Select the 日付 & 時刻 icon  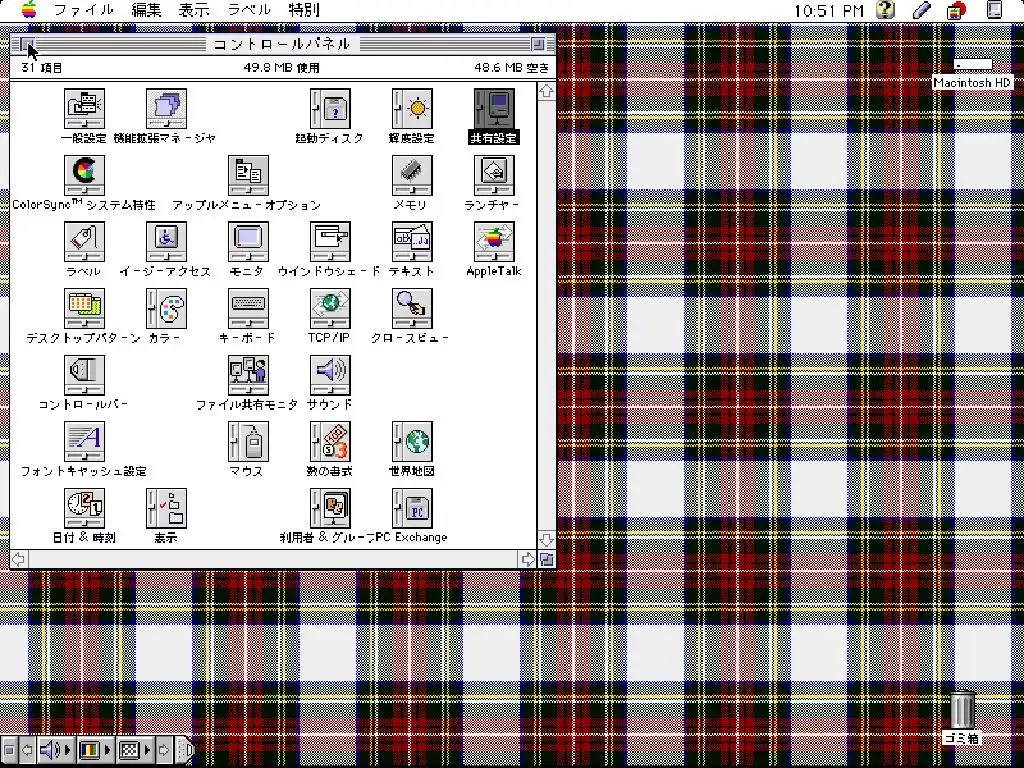[84, 509]
